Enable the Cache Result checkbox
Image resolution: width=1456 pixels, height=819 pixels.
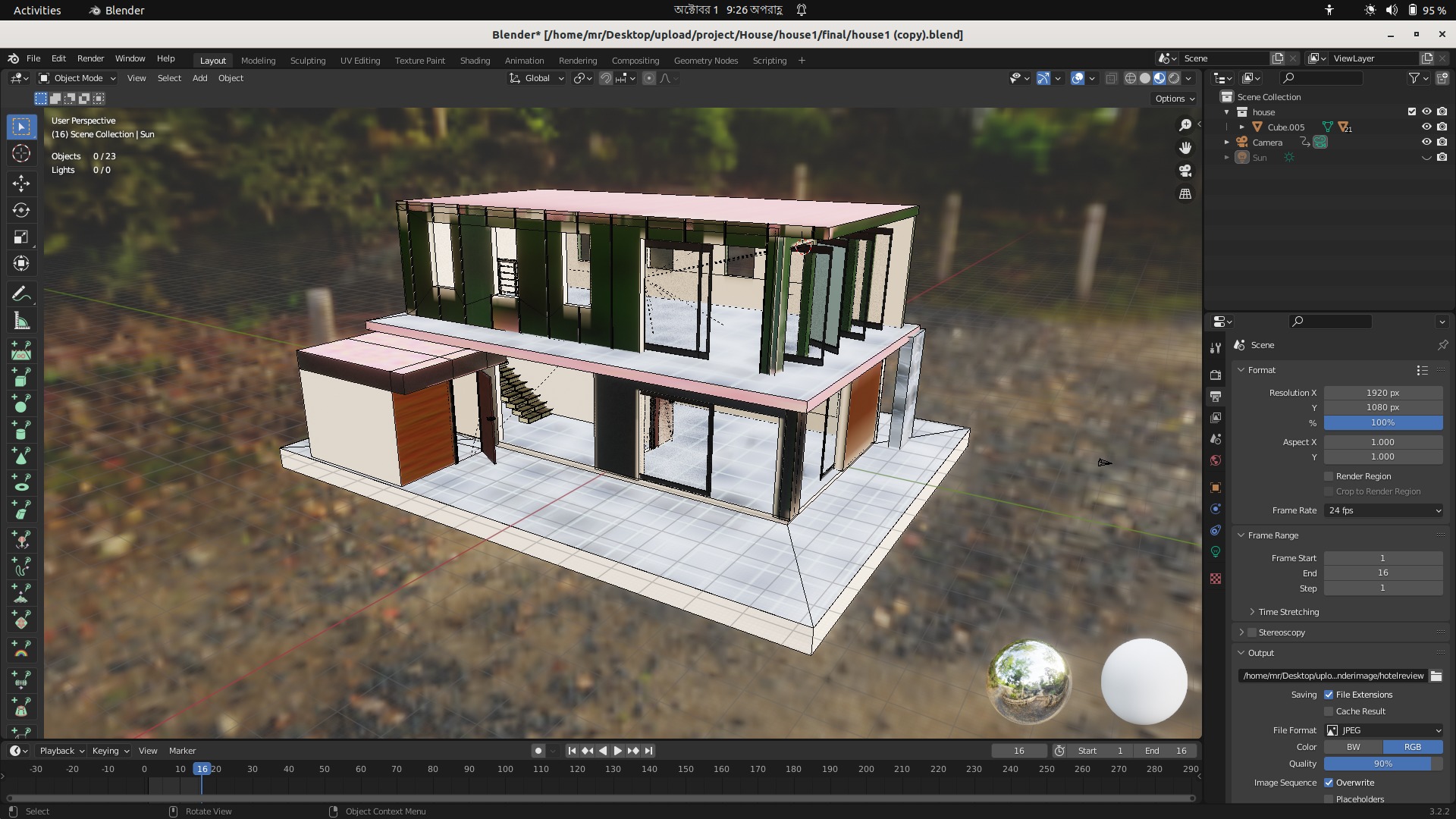[x=1329, y=711]
